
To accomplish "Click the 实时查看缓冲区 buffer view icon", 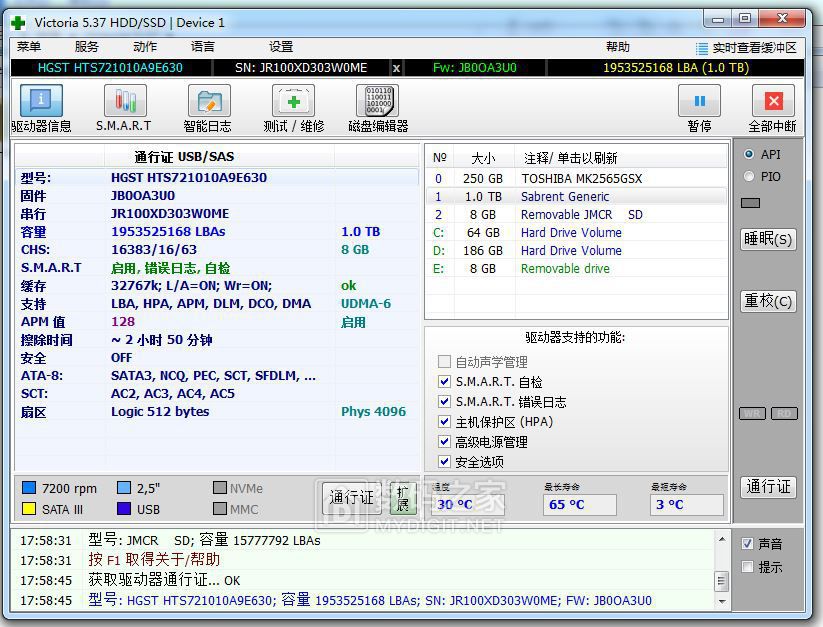I will 702,48.
